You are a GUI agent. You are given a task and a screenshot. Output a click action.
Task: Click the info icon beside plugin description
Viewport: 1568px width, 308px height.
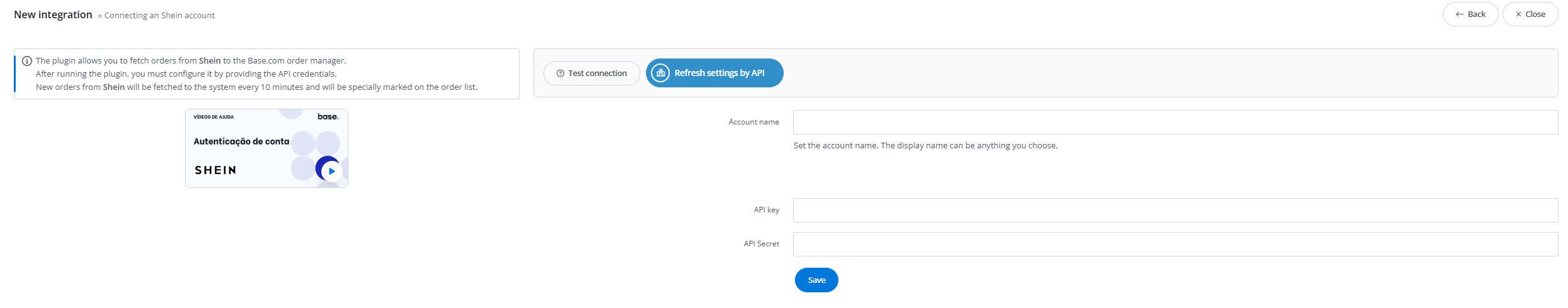27,61
